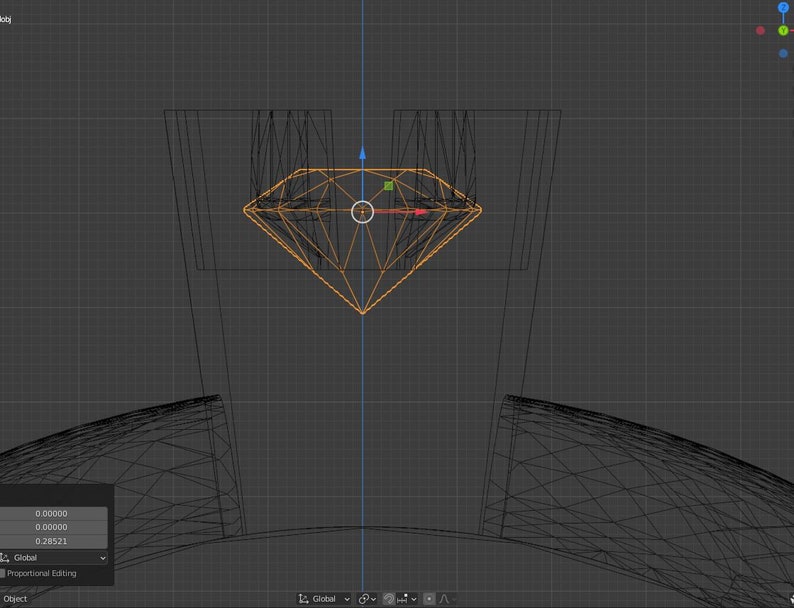Screen dimensions: 794x608
Task: Click the white circle free-move gizmo center
Action: 363,212
